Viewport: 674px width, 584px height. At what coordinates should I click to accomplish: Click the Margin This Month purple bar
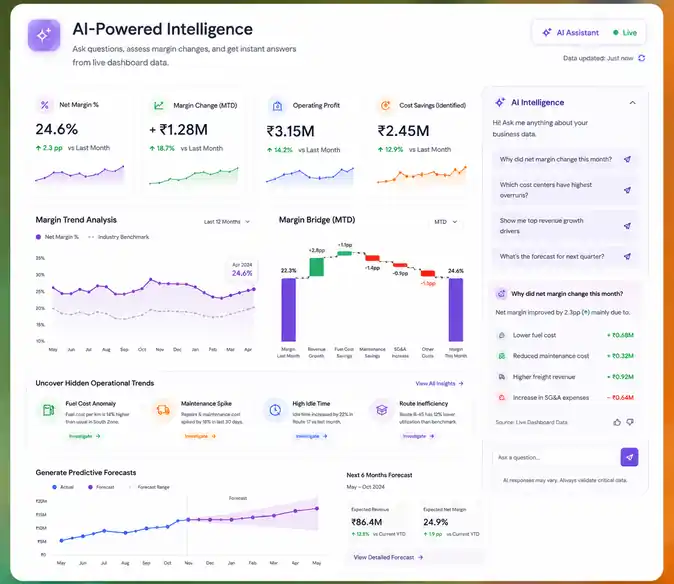click(x=456, y=309)
